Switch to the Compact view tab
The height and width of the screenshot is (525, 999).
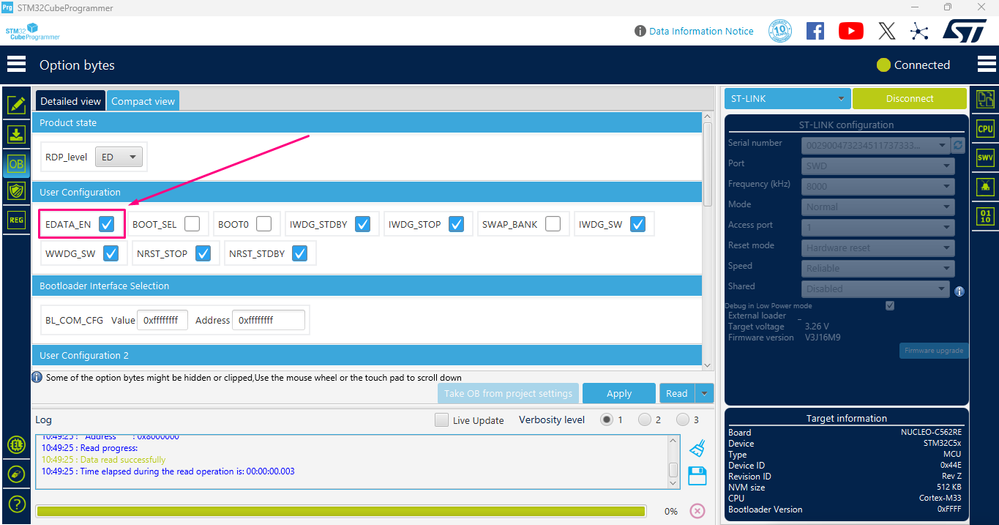pos(143,101)
